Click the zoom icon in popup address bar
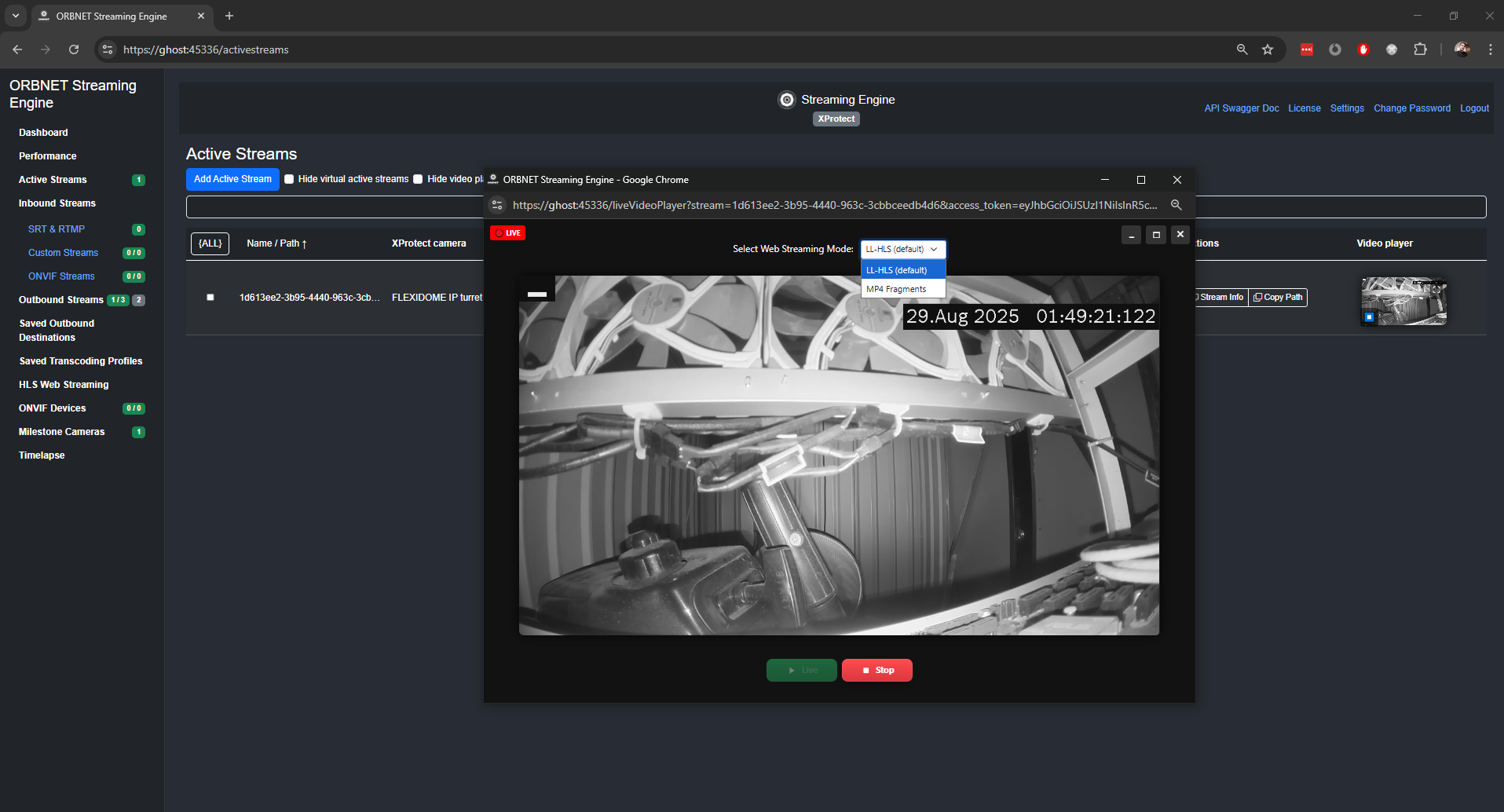 point(1176,205)
